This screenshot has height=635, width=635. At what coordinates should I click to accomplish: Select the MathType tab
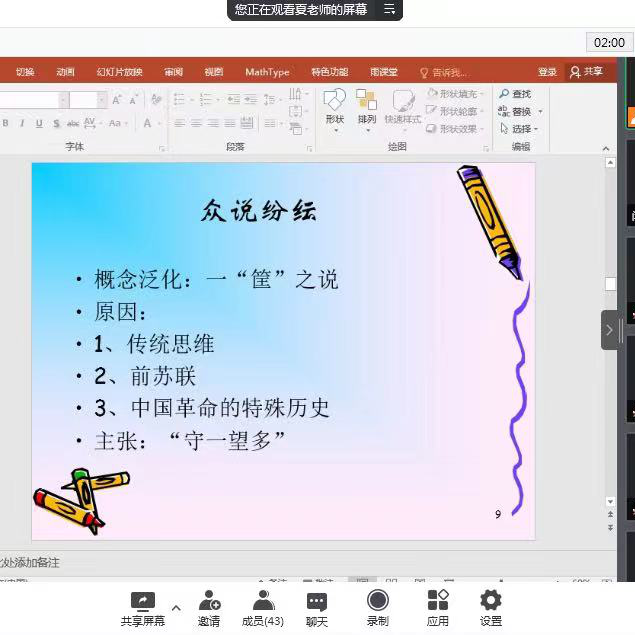[x=267, y=72]
